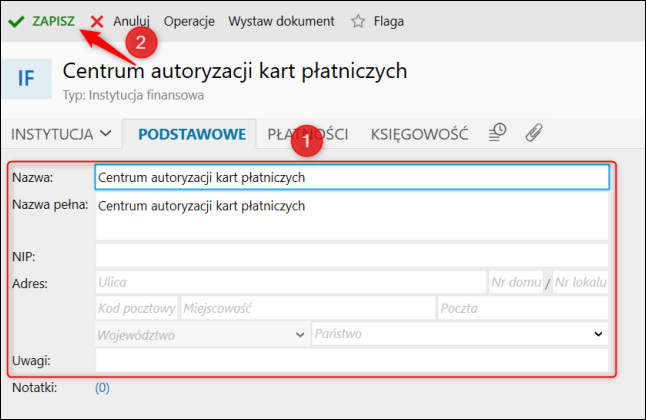Select the PODSTAWOWE tab

(x=192, y=134)
